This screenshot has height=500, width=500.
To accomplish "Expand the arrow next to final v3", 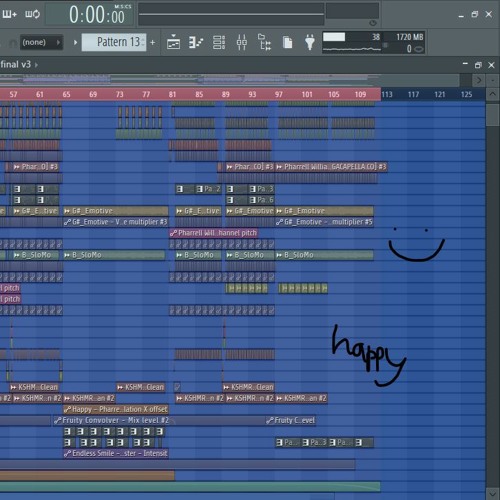I will coord(36,65).
